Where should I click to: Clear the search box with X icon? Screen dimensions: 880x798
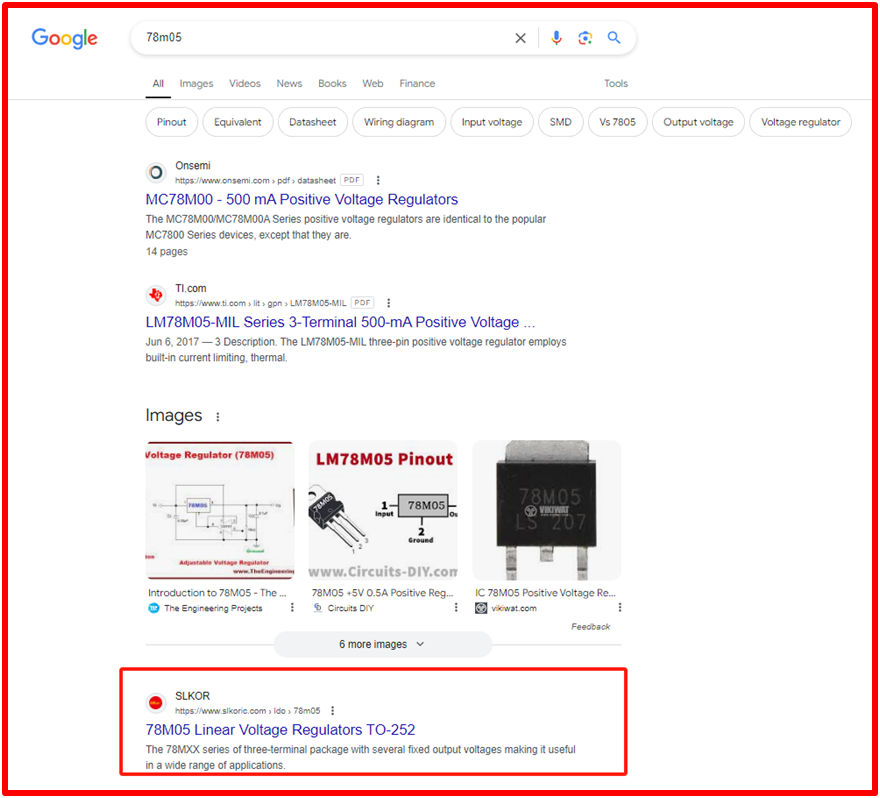520,38
